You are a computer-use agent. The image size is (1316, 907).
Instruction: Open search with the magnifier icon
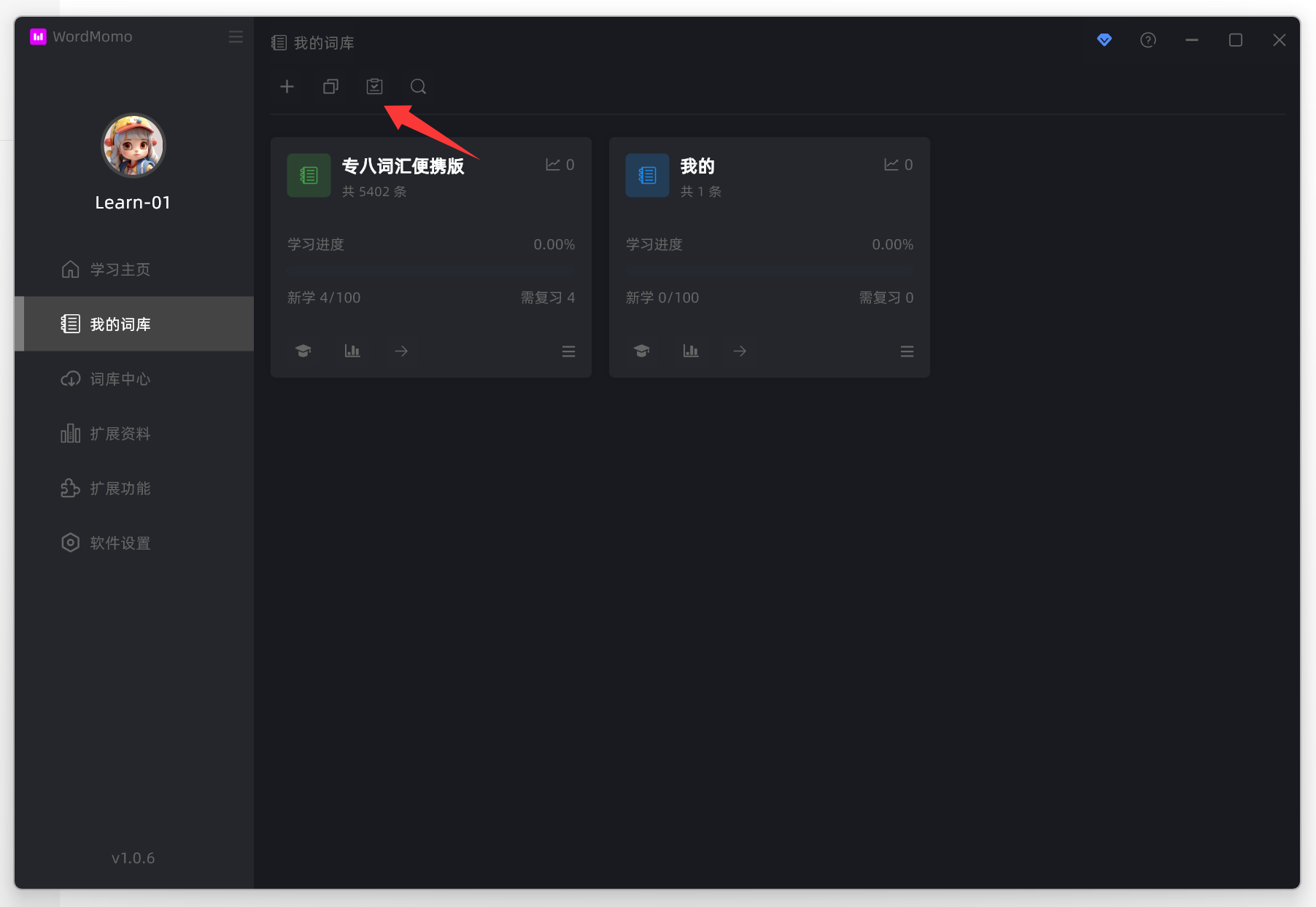pos(418,87)
